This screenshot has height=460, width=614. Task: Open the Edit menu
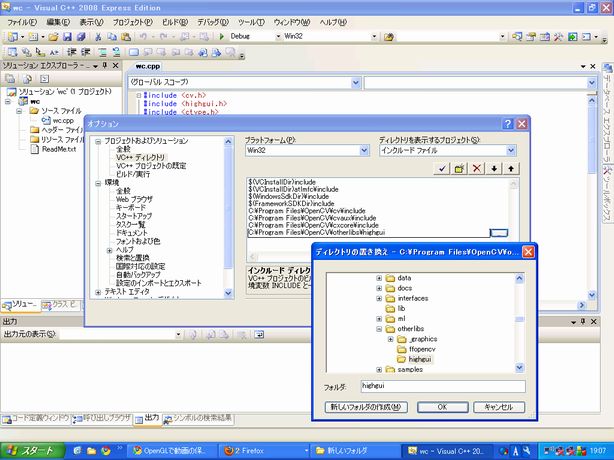click(x=58, y=22)
